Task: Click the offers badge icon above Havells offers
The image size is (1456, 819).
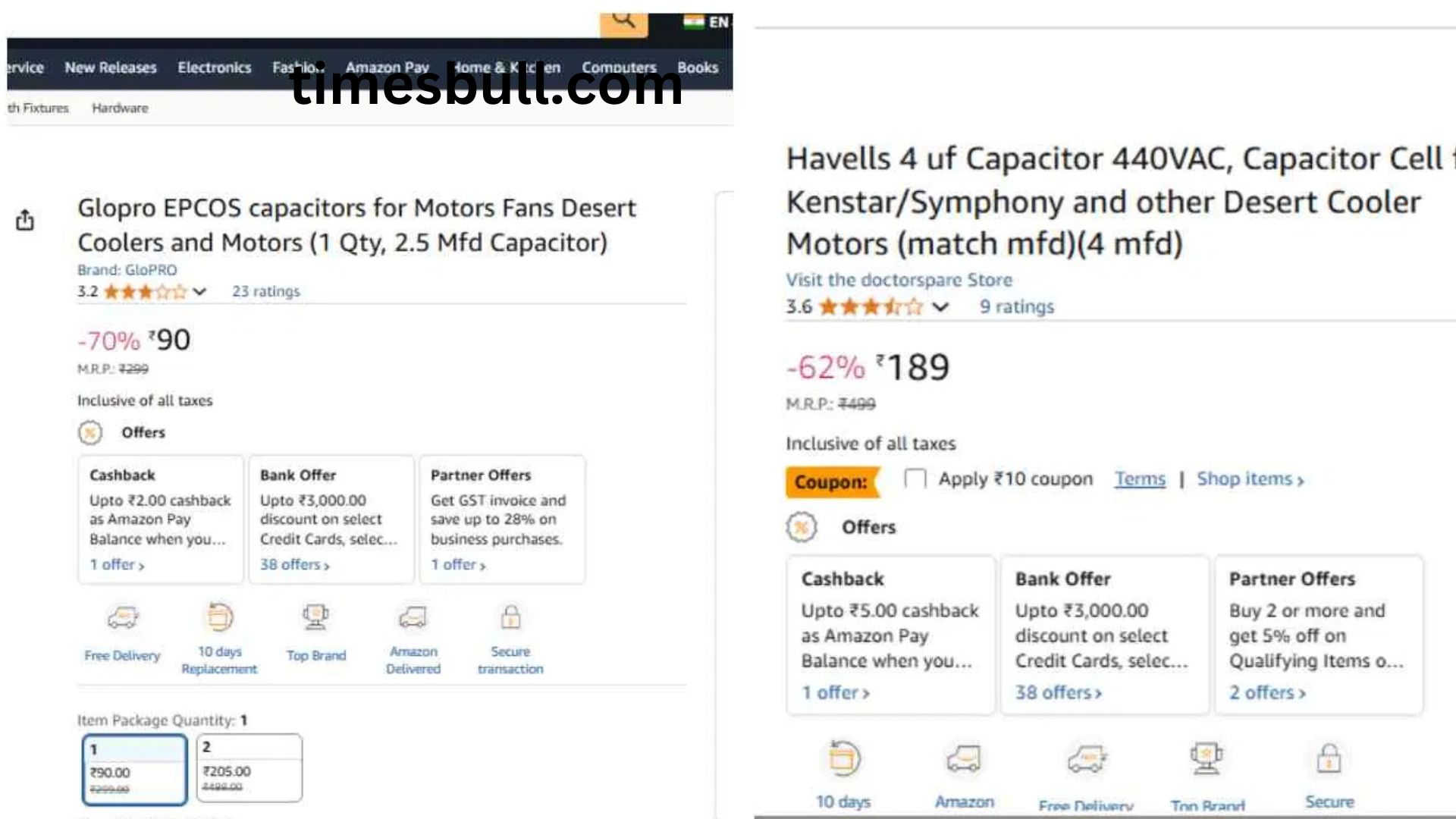Action: click(x=802, y=527)
